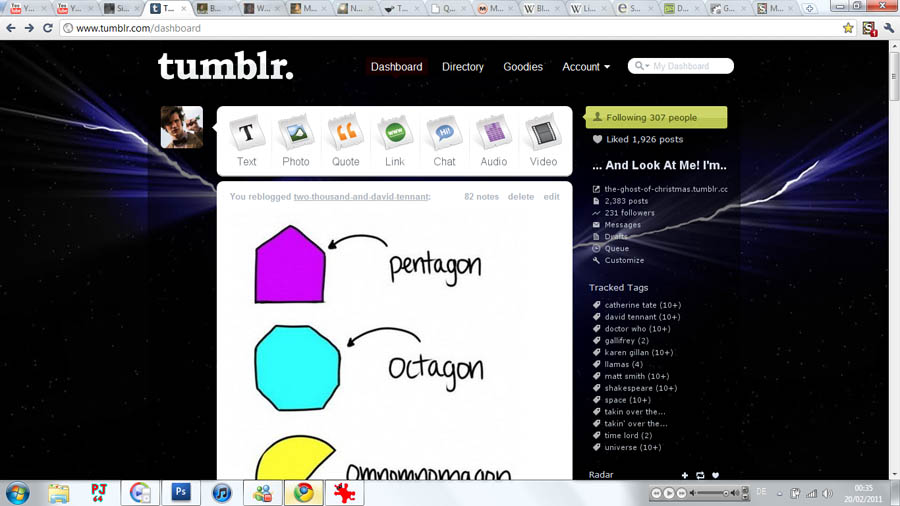Screen dimensions: 900x506
Task: Open the Goodies page
Action: click(x=523, y=67)
